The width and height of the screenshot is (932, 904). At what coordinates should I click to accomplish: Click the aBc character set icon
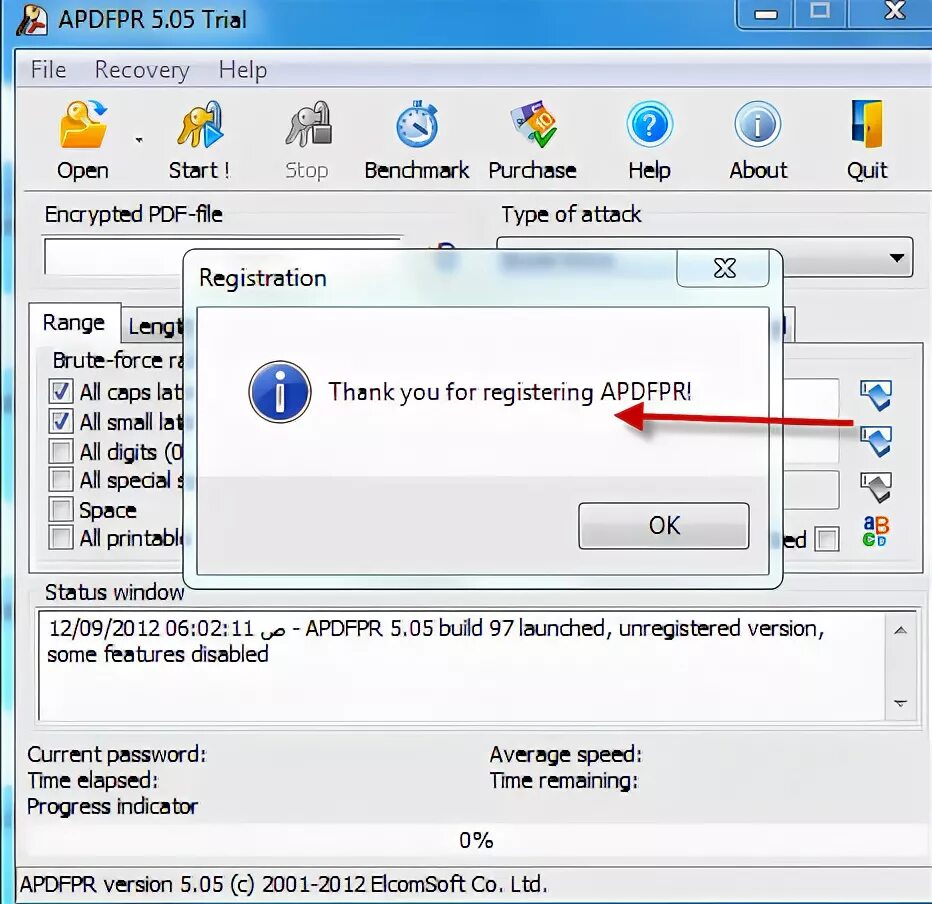pos(877,531)
